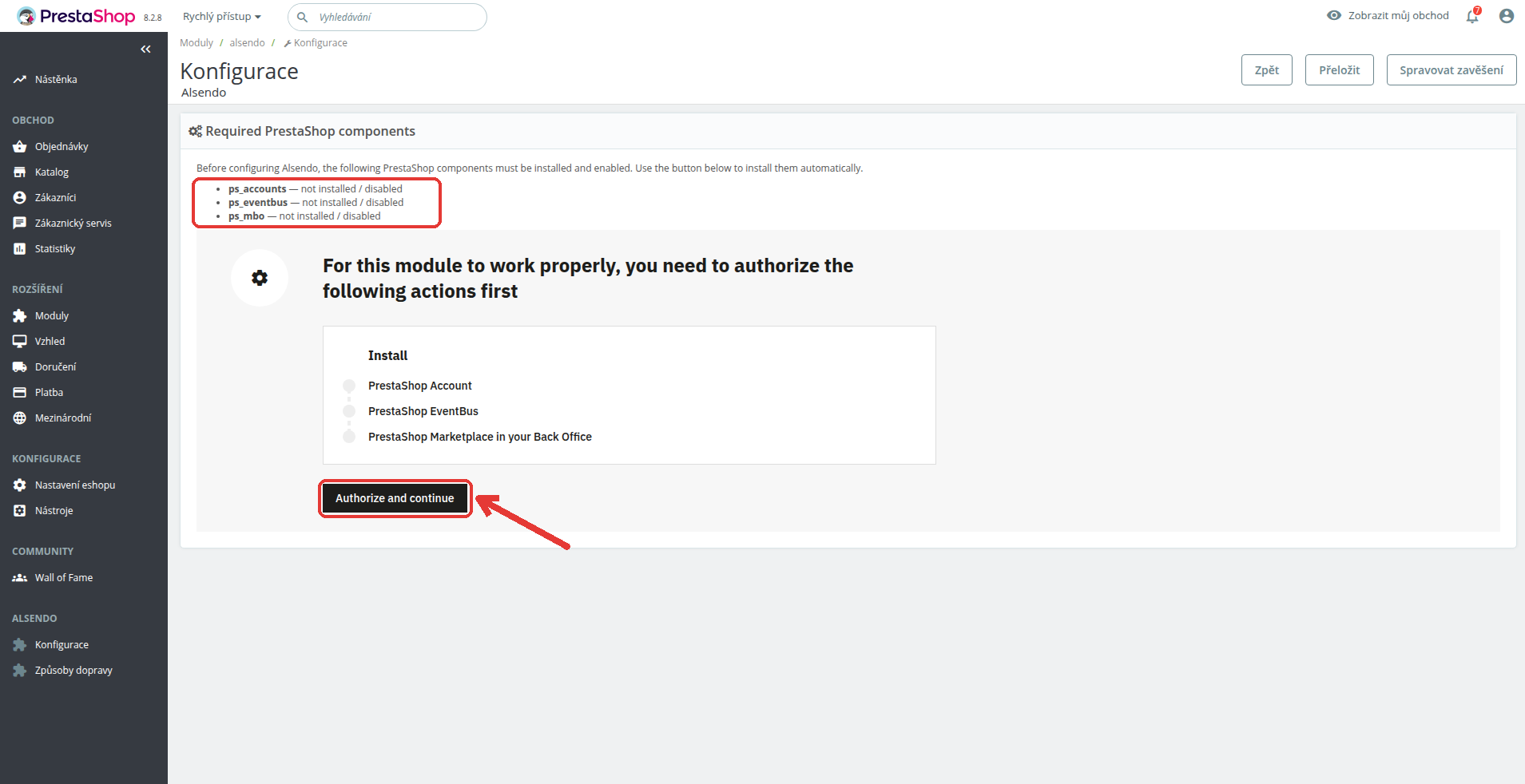The height and width of the screenshot is (784, 1525).
Task: Click Authorize and continue button
Action: tap(395, 498)
